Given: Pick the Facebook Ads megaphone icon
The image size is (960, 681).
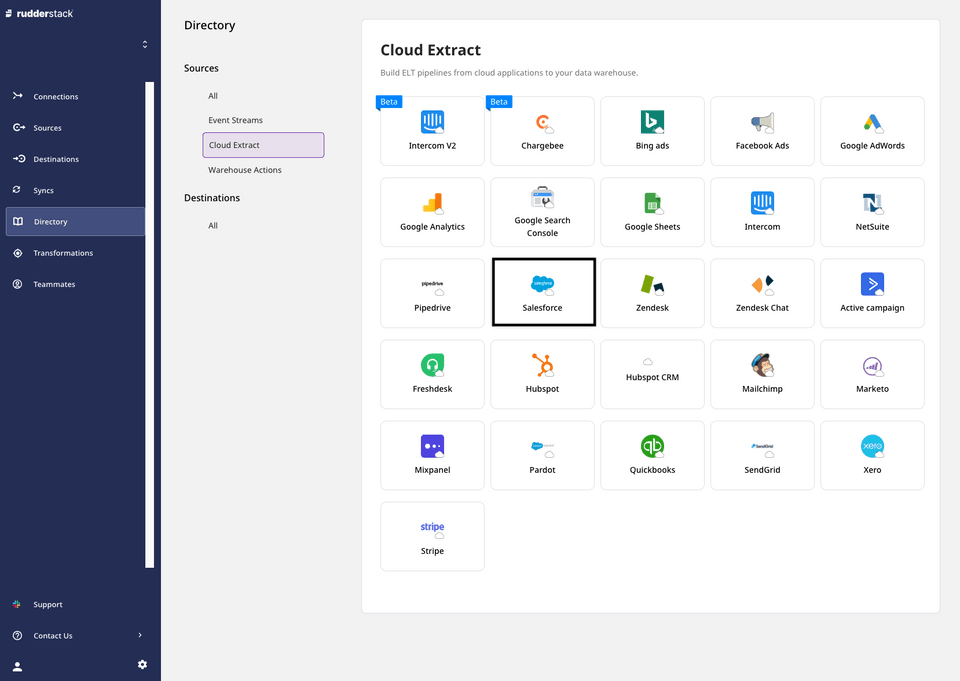Looking at the screenshot, I should (x=762, y=122).
